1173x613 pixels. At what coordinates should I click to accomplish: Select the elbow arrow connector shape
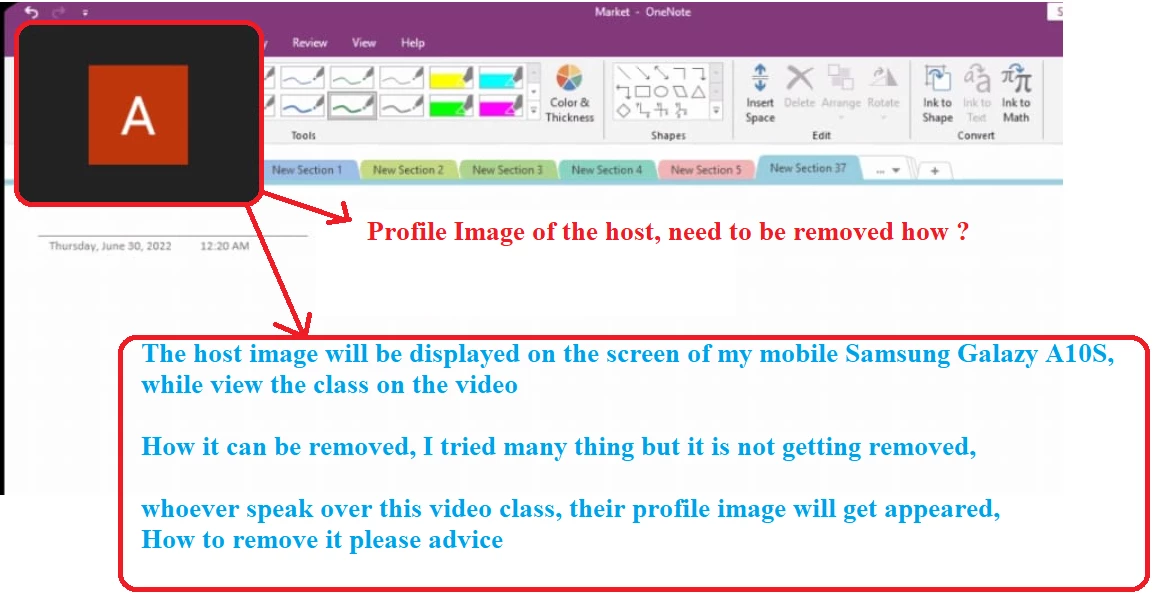click(x=698, y=73)
